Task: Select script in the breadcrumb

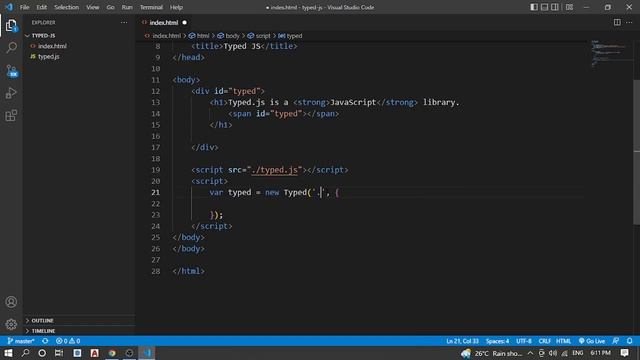Action: pos(259,36)
